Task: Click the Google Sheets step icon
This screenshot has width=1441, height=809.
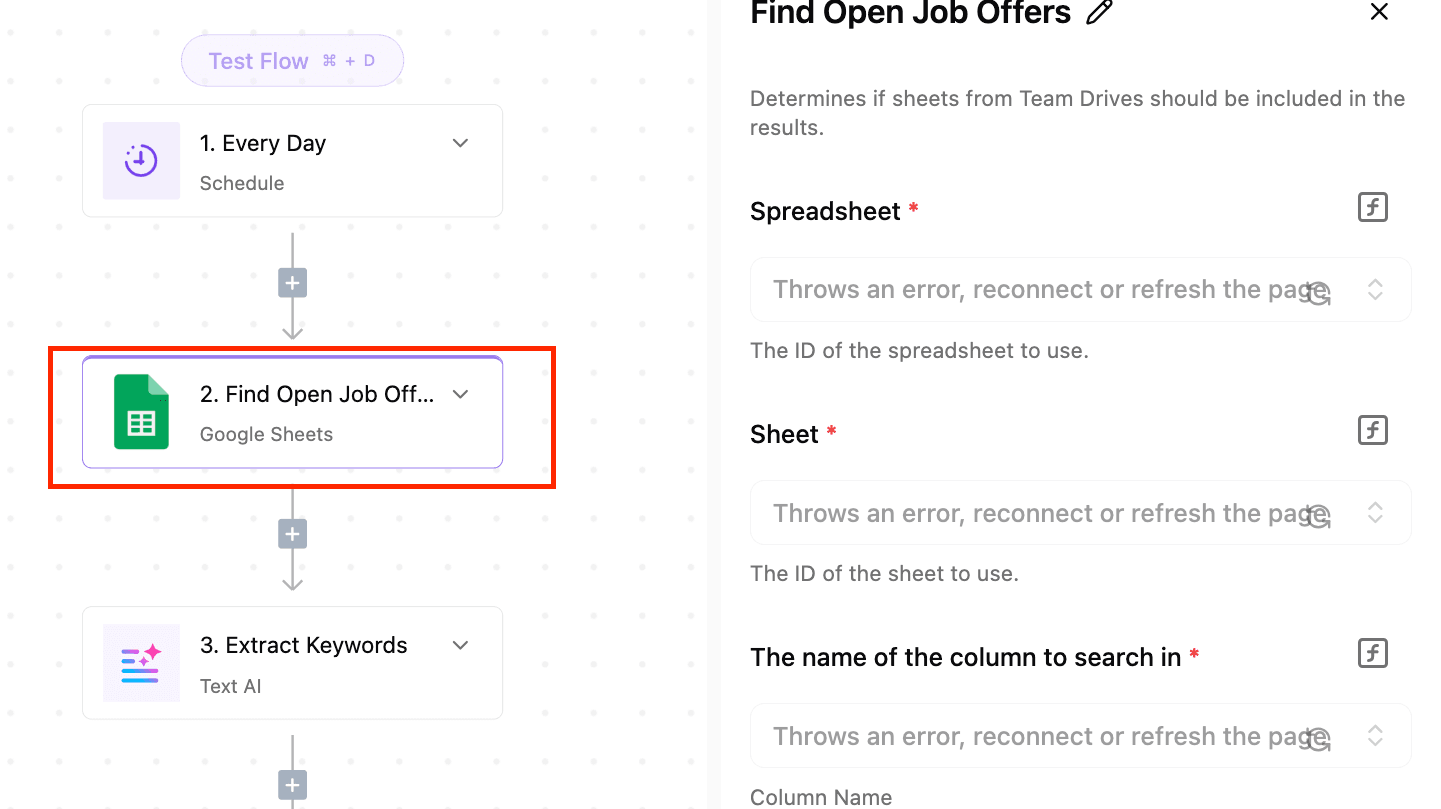Action: pyautogui.click(x=141, y=412)
